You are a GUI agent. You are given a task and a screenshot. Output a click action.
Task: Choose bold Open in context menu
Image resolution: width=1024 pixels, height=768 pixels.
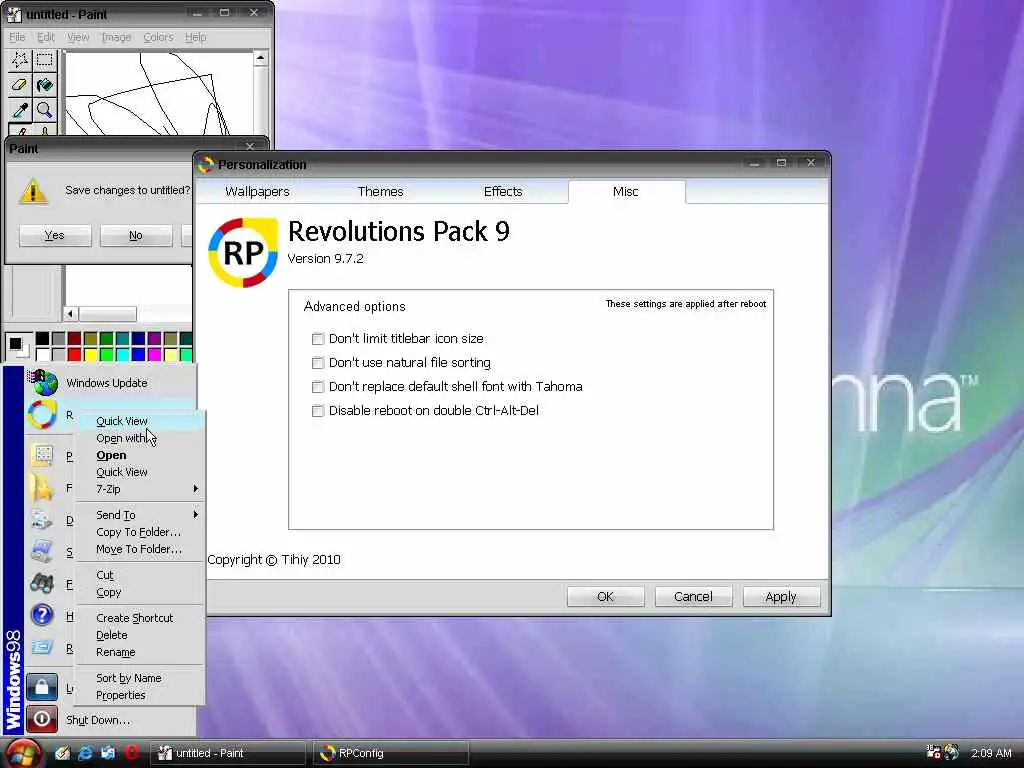(x=140, y=455)
